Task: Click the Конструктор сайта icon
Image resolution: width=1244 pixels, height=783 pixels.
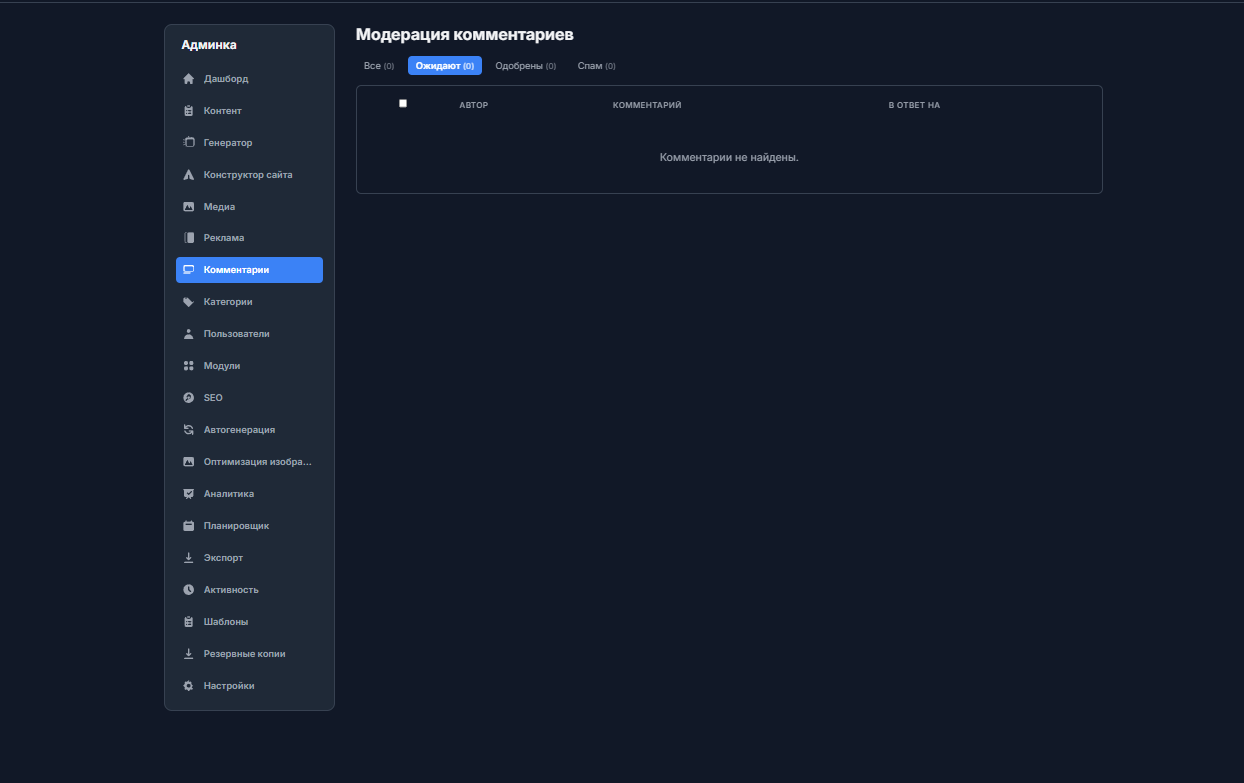Action: click(x=188, y=175)
